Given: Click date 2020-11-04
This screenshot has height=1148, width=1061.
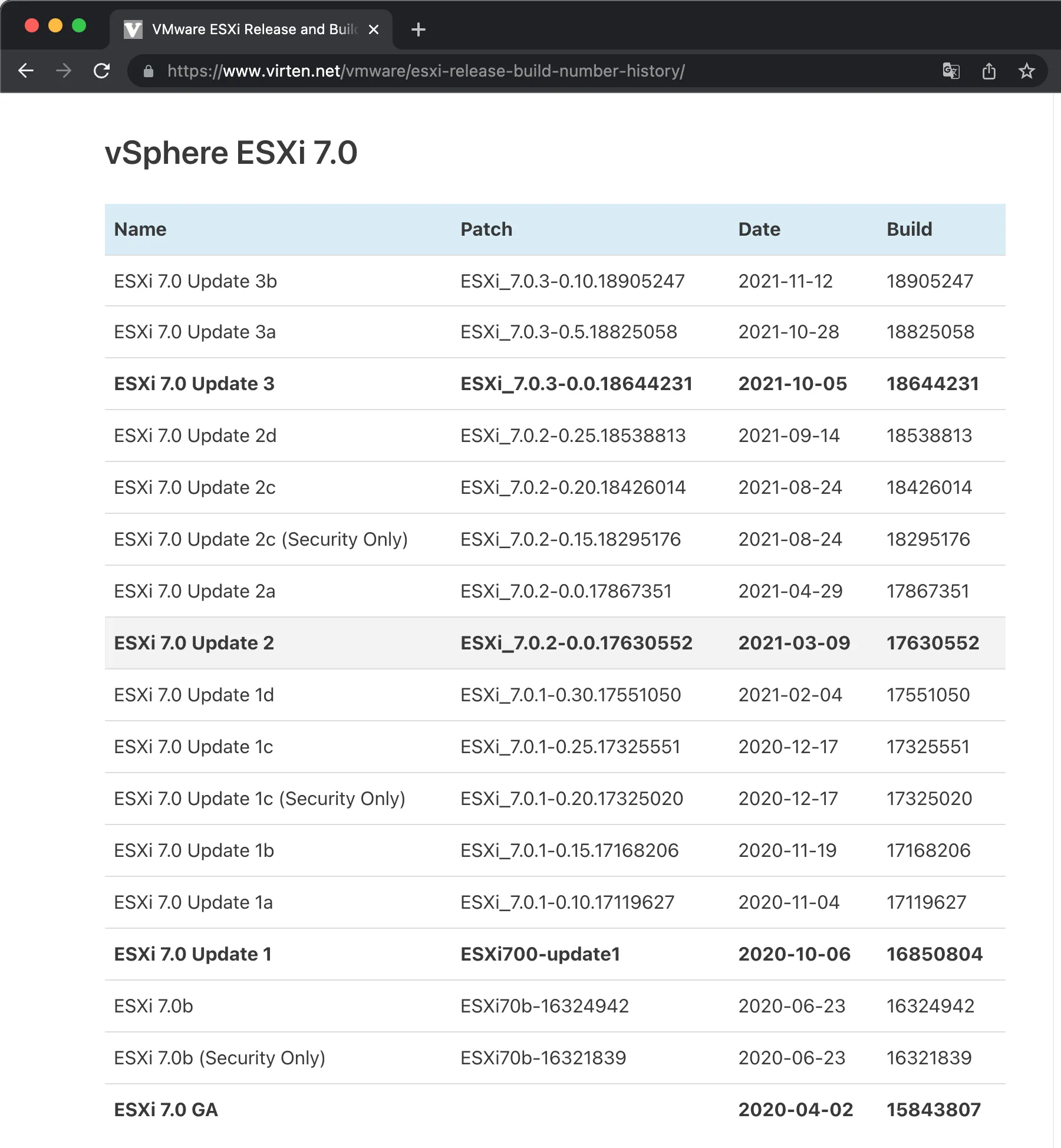Looking at the screenshot, I should [x=789, y=902].
